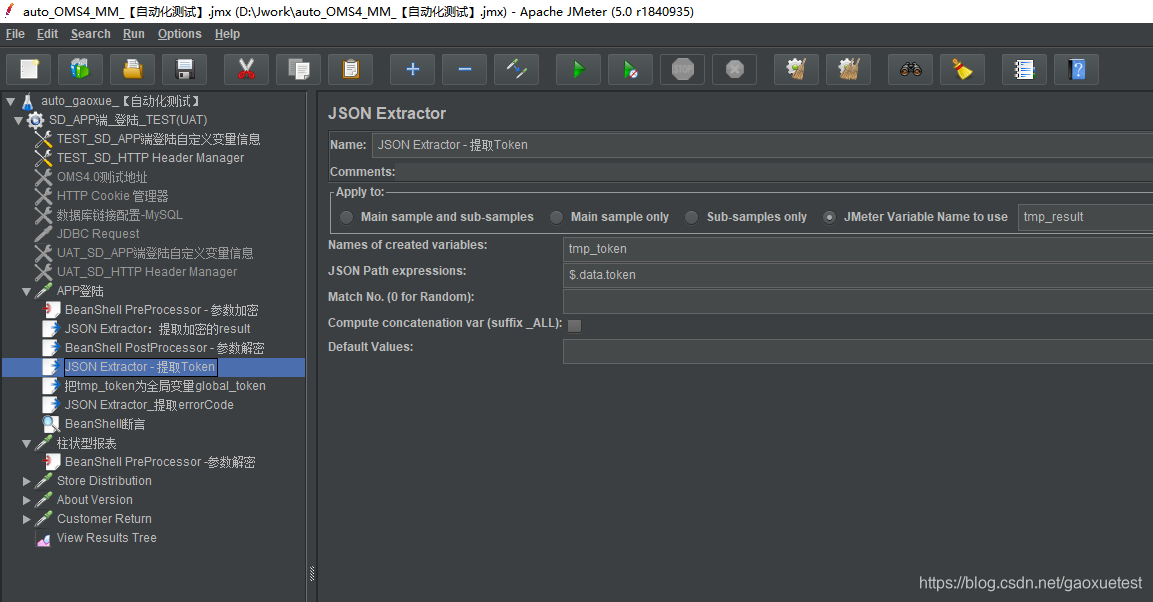Select HTTP Cookie 管理器 tree item
This screenshot has width=1153, height=602.
pyautogui.click(x=113, y=196)
